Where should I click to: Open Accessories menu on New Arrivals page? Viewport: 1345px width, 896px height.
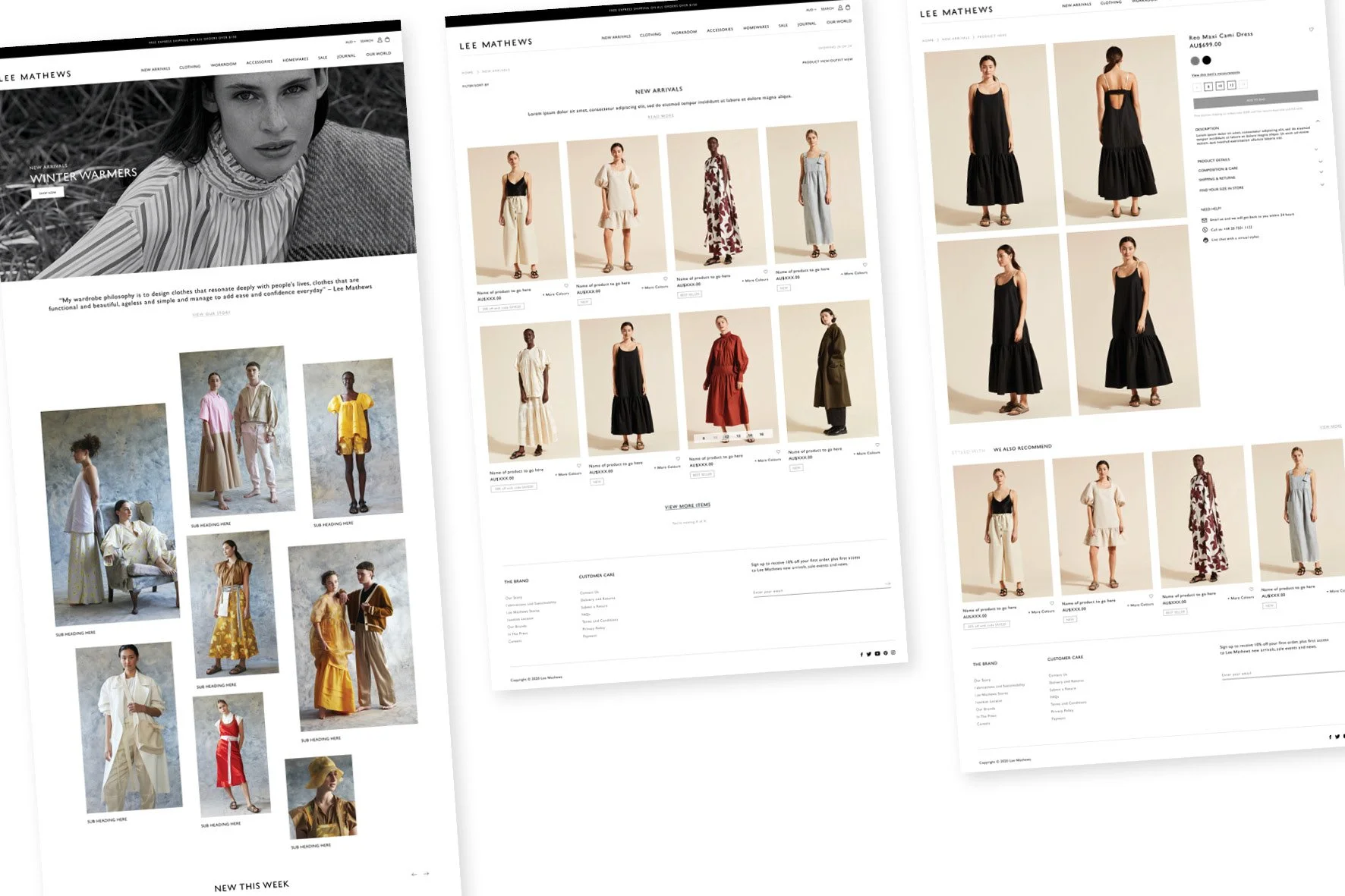click(720, 30)
